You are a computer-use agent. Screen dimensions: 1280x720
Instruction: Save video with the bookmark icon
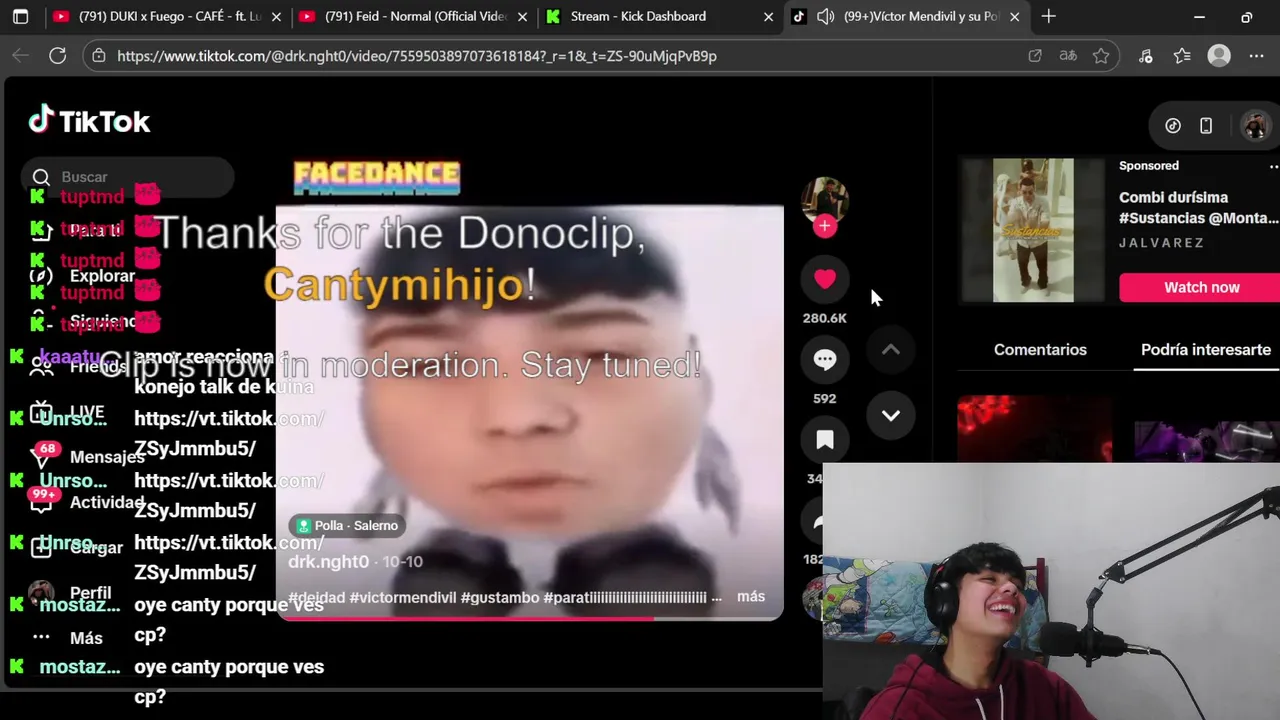tap(825, 440)
